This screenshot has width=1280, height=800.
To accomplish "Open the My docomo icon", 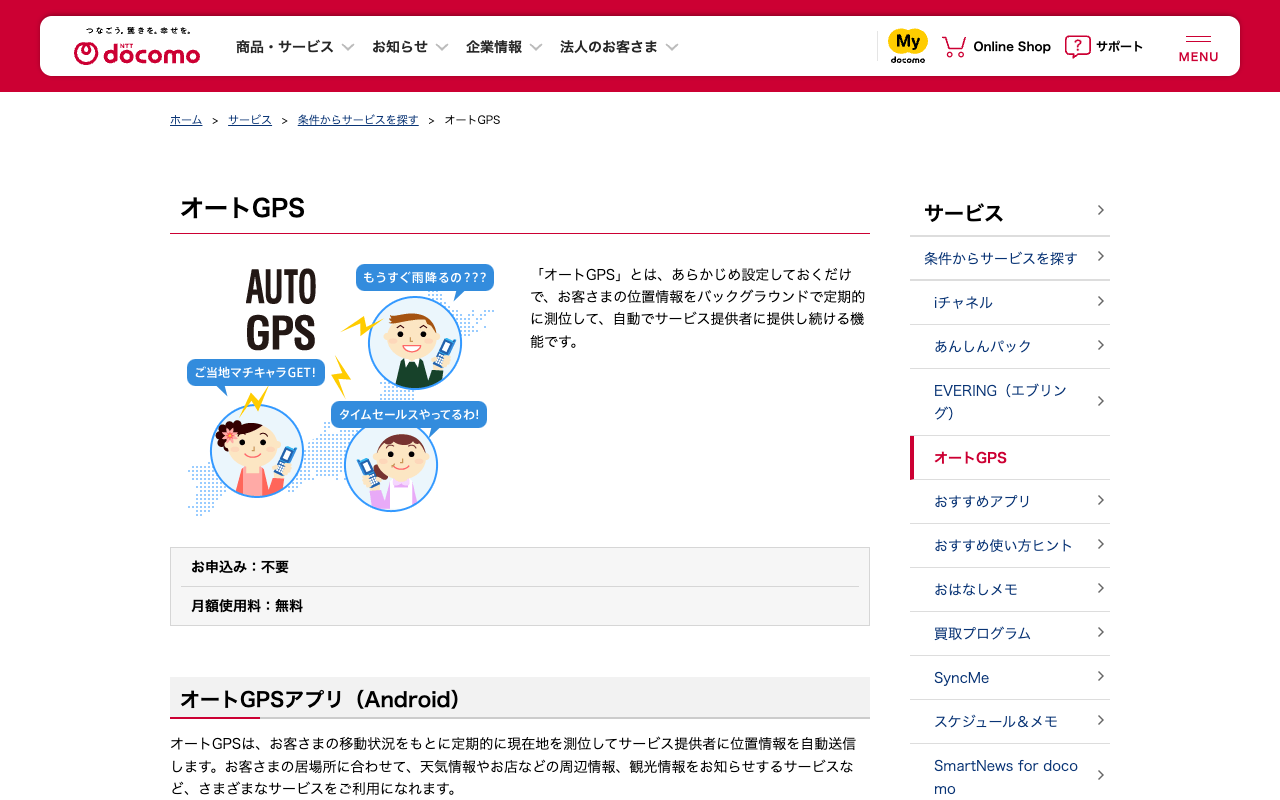I will point(908,46).
